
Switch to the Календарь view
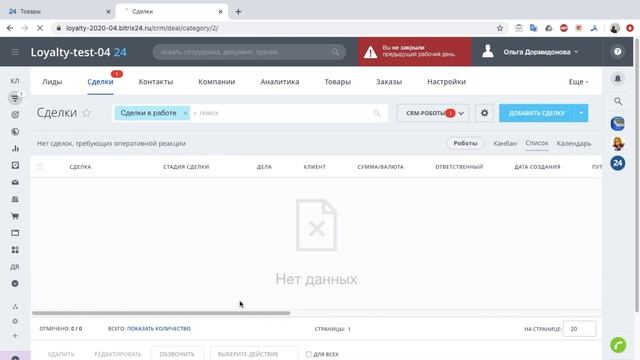coord(574,143)
